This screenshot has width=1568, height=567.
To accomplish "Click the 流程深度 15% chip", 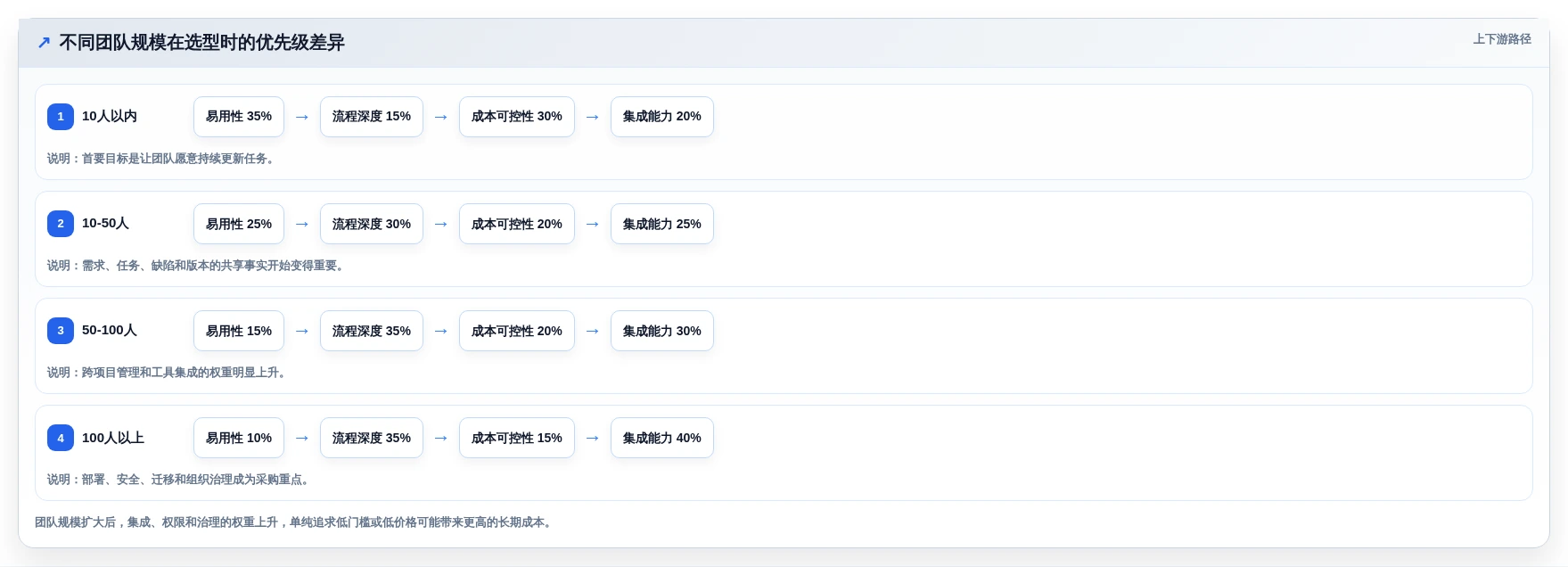I will [x=372, y=117].
